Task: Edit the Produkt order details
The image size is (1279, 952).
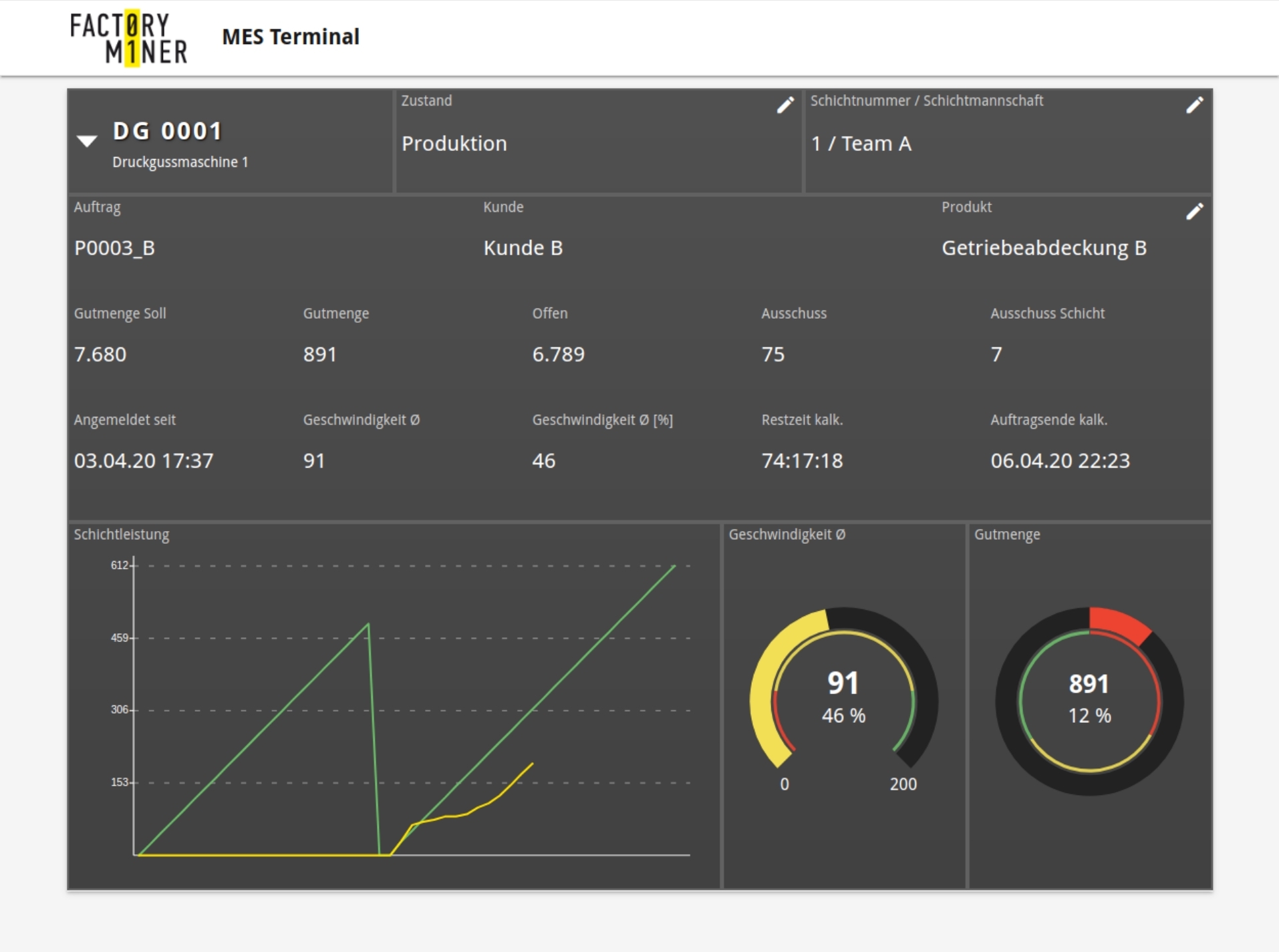Action: [1194, 211]
